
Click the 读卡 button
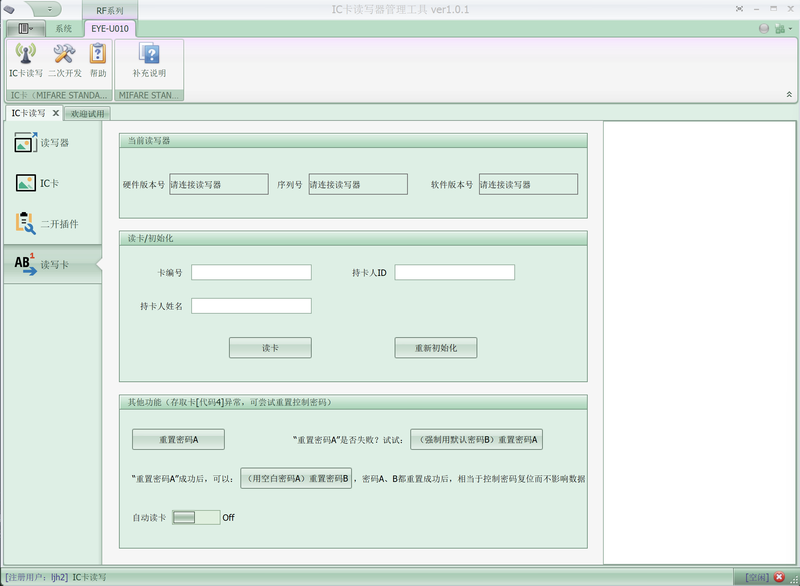click(270, 348)
